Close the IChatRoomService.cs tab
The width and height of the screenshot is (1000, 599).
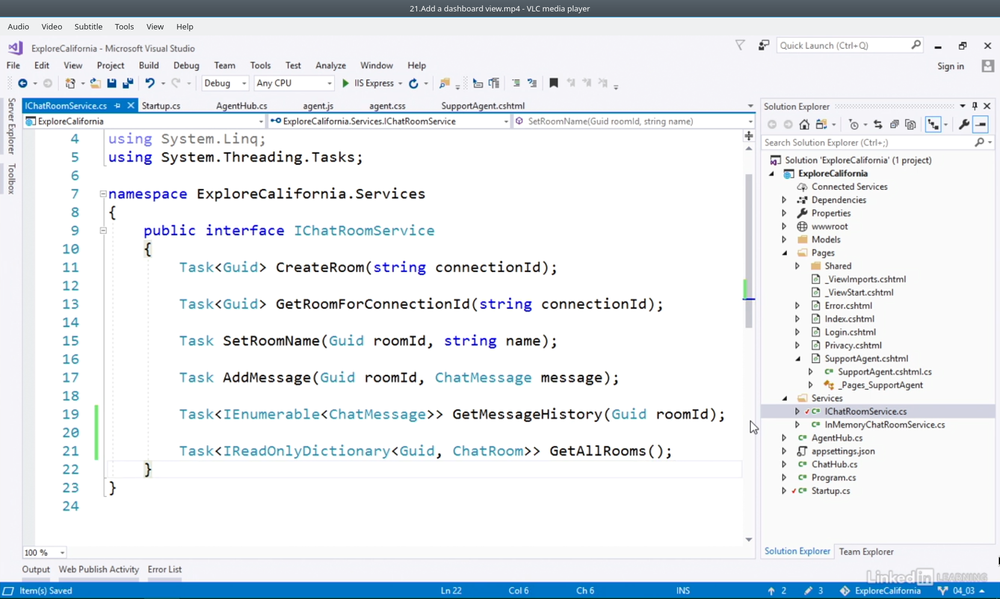pos(131,106)
